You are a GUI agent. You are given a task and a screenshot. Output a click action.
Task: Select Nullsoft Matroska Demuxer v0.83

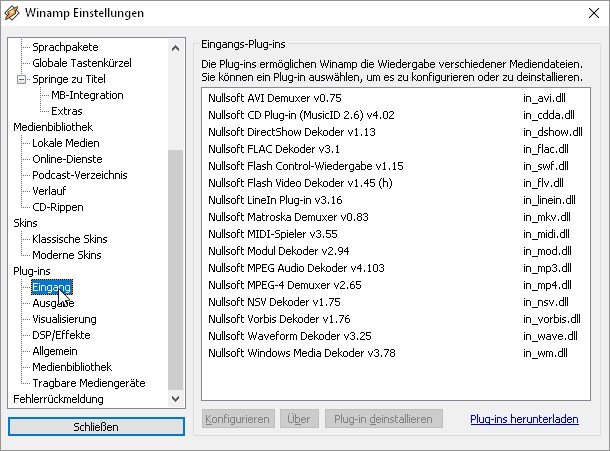click(x=396, y=217)
